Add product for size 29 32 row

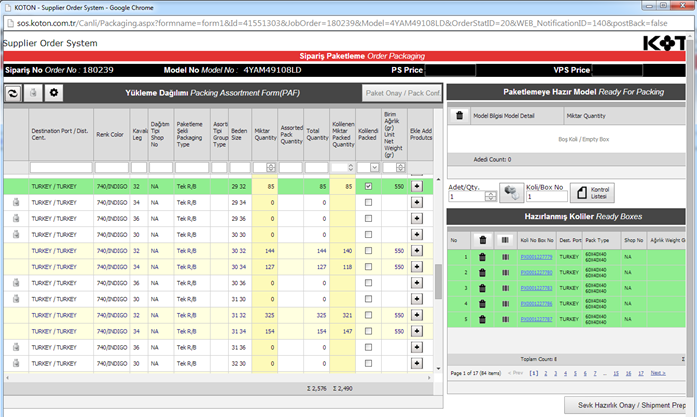417,186
